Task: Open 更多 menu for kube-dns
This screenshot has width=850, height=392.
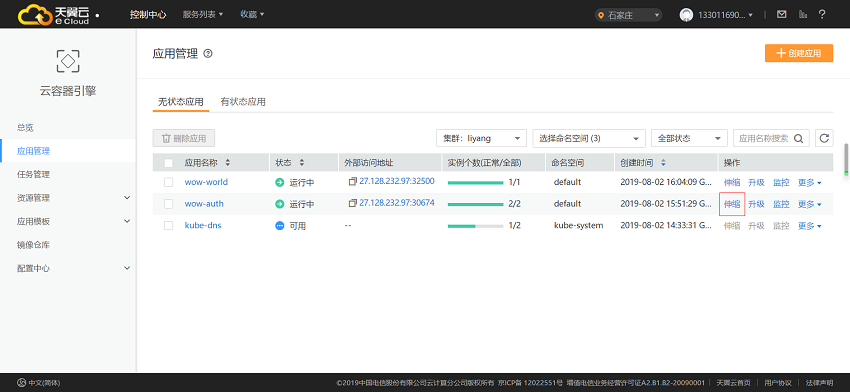Action: point(809,226)
